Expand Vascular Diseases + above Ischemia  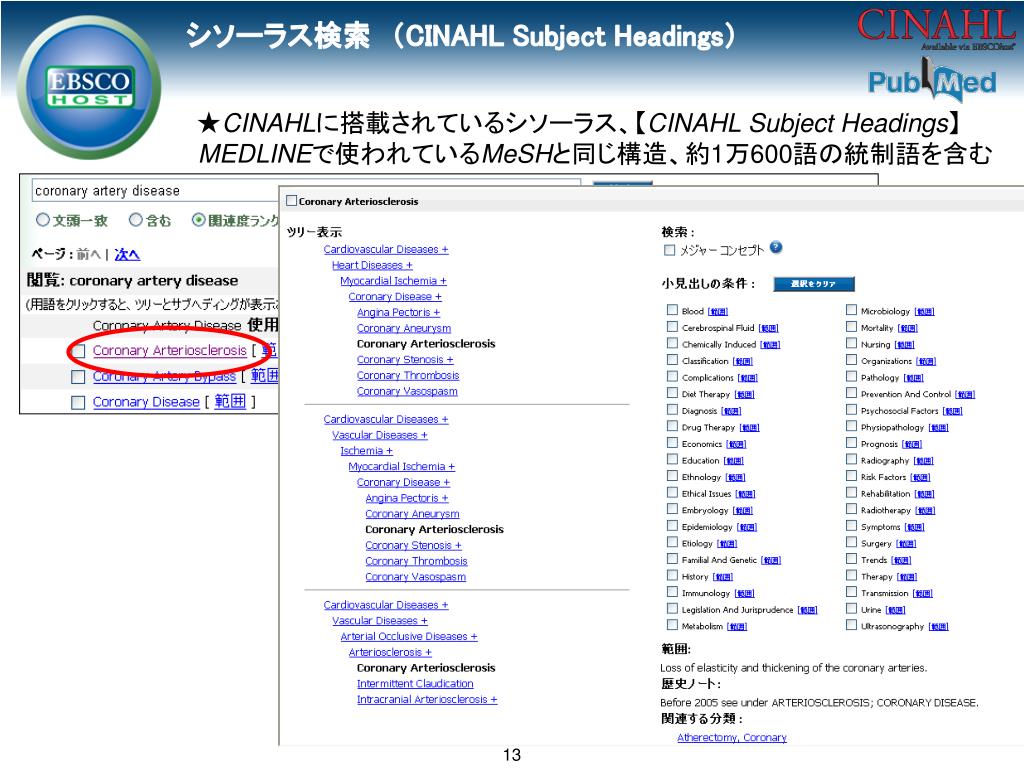(379, 435)
